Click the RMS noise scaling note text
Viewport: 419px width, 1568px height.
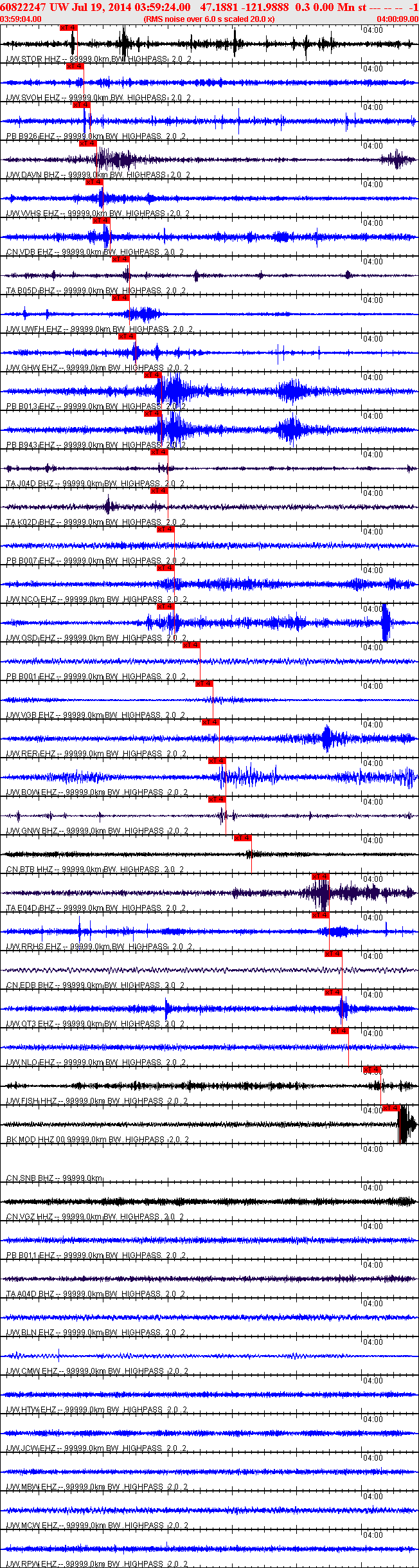coord(209,19)
